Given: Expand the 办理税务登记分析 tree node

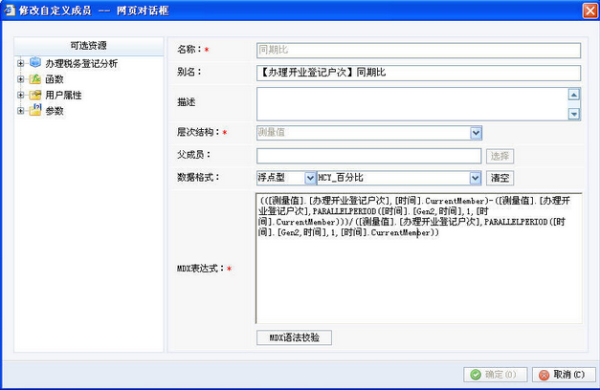Looking at the screenshot, I should [x=20, y=63].
